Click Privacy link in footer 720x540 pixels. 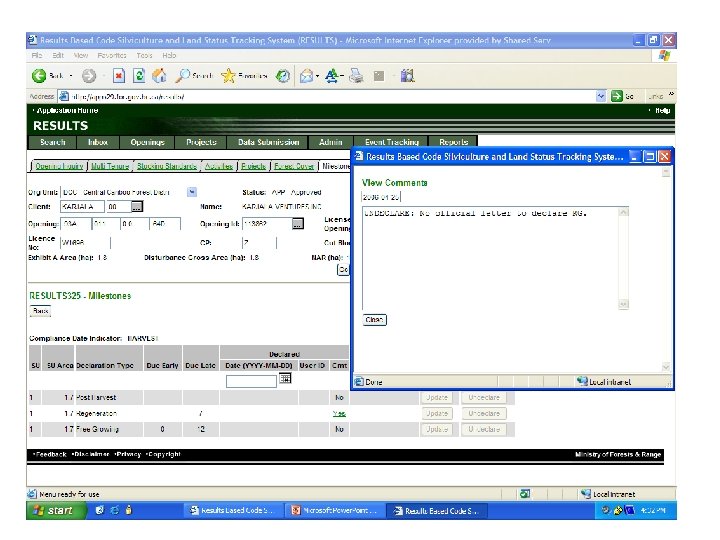point(128,454)
